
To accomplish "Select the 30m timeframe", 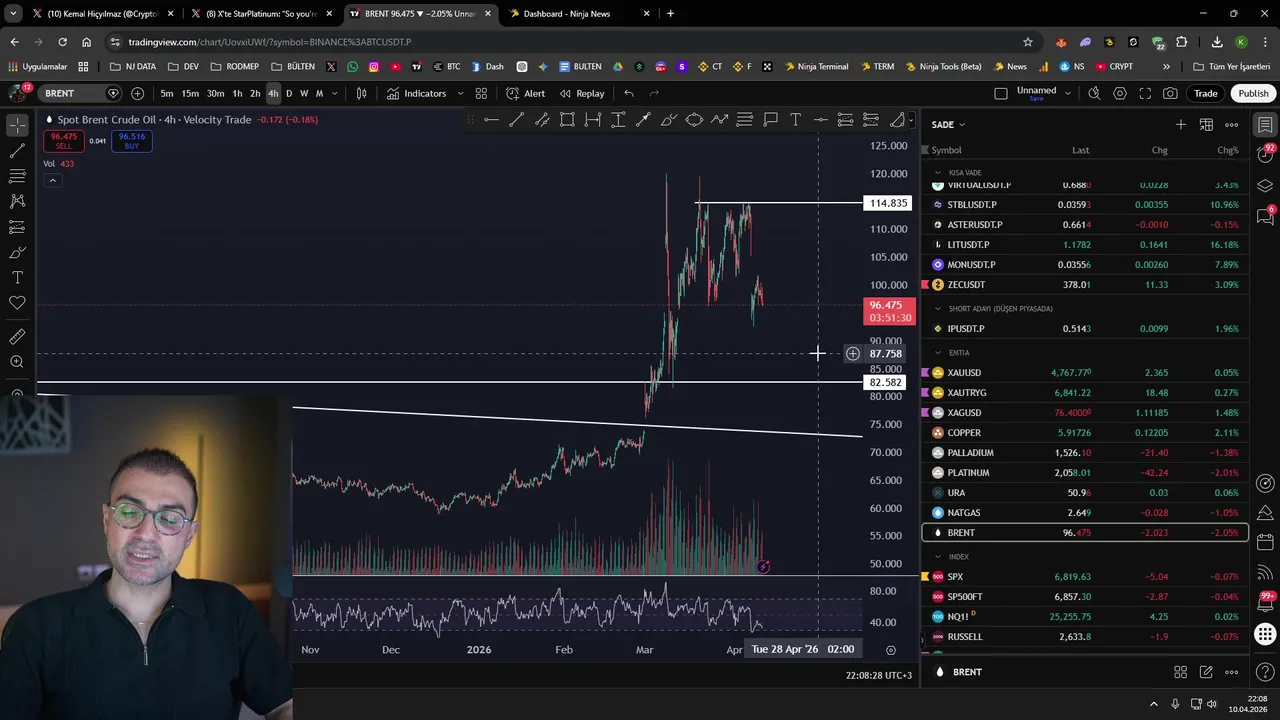I will click(215, 93).
